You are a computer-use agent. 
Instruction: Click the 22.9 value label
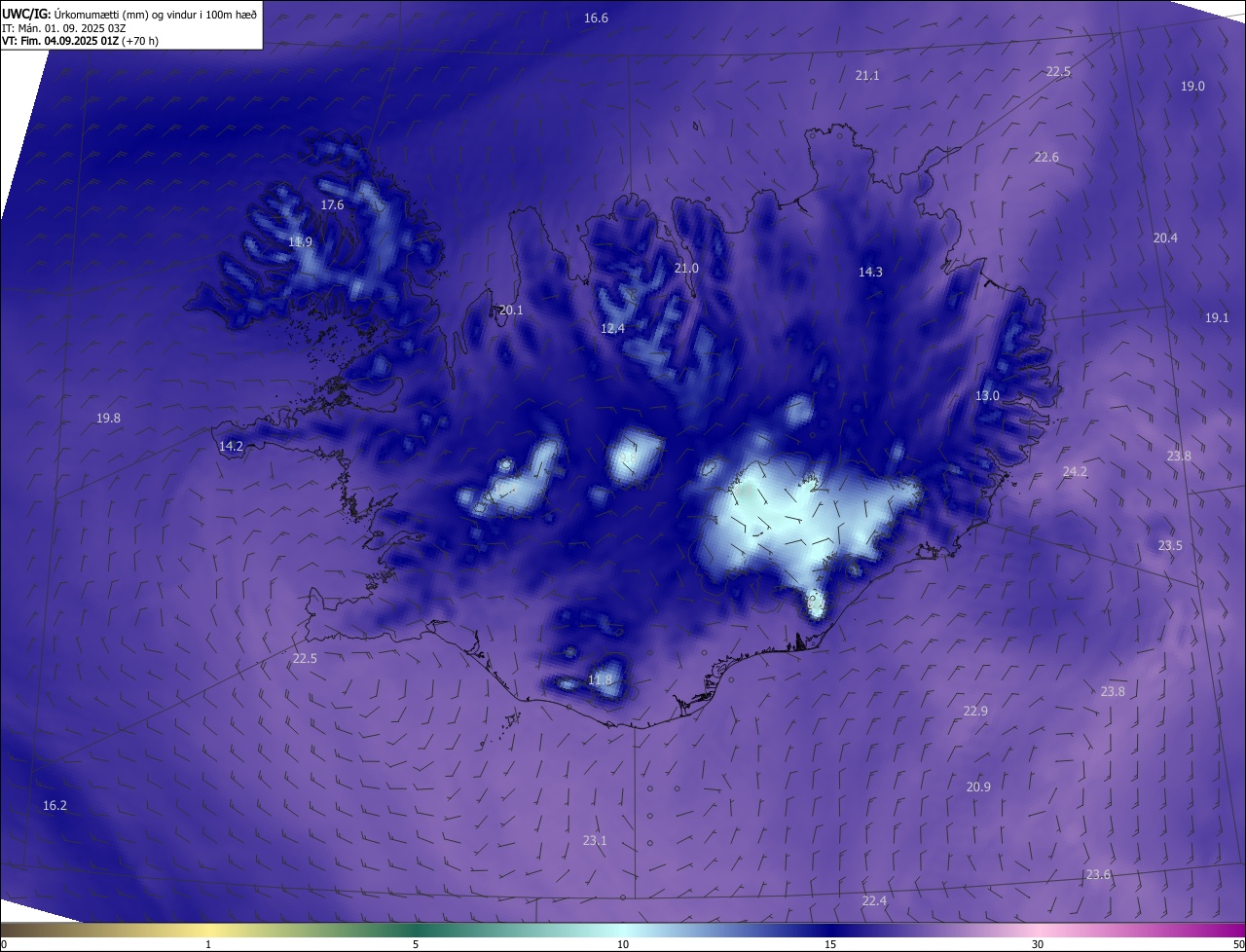tap(975, 711)
